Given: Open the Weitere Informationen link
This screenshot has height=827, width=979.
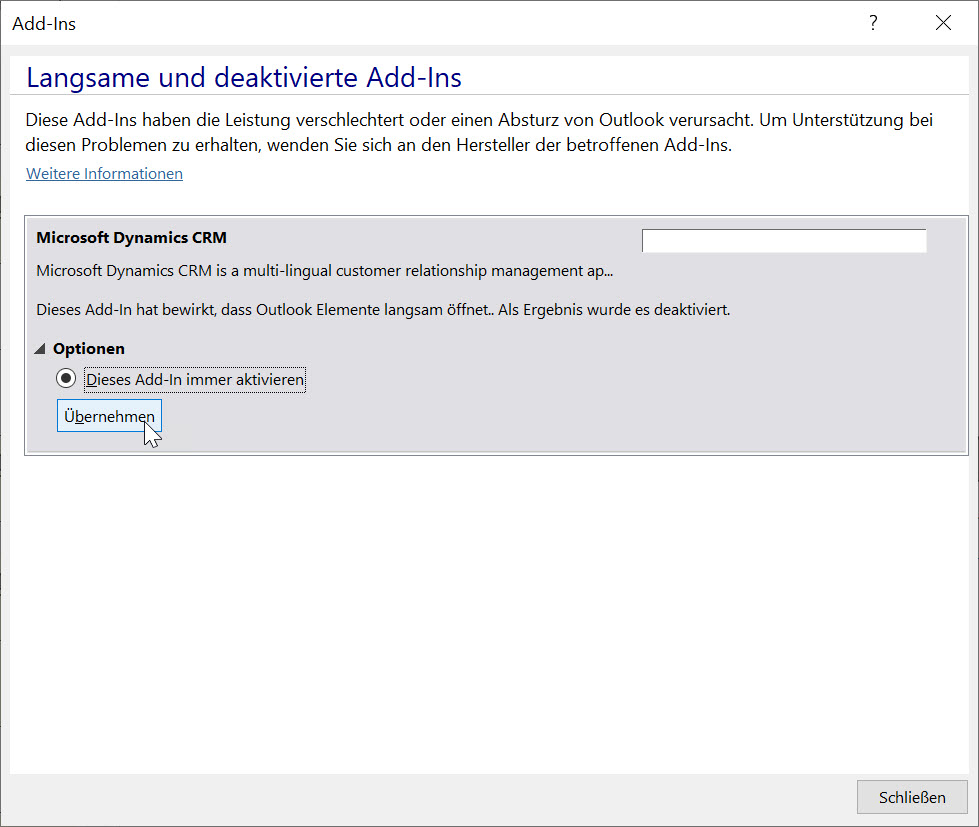Looking at the screenshot, I should click(x=104, y=174).
